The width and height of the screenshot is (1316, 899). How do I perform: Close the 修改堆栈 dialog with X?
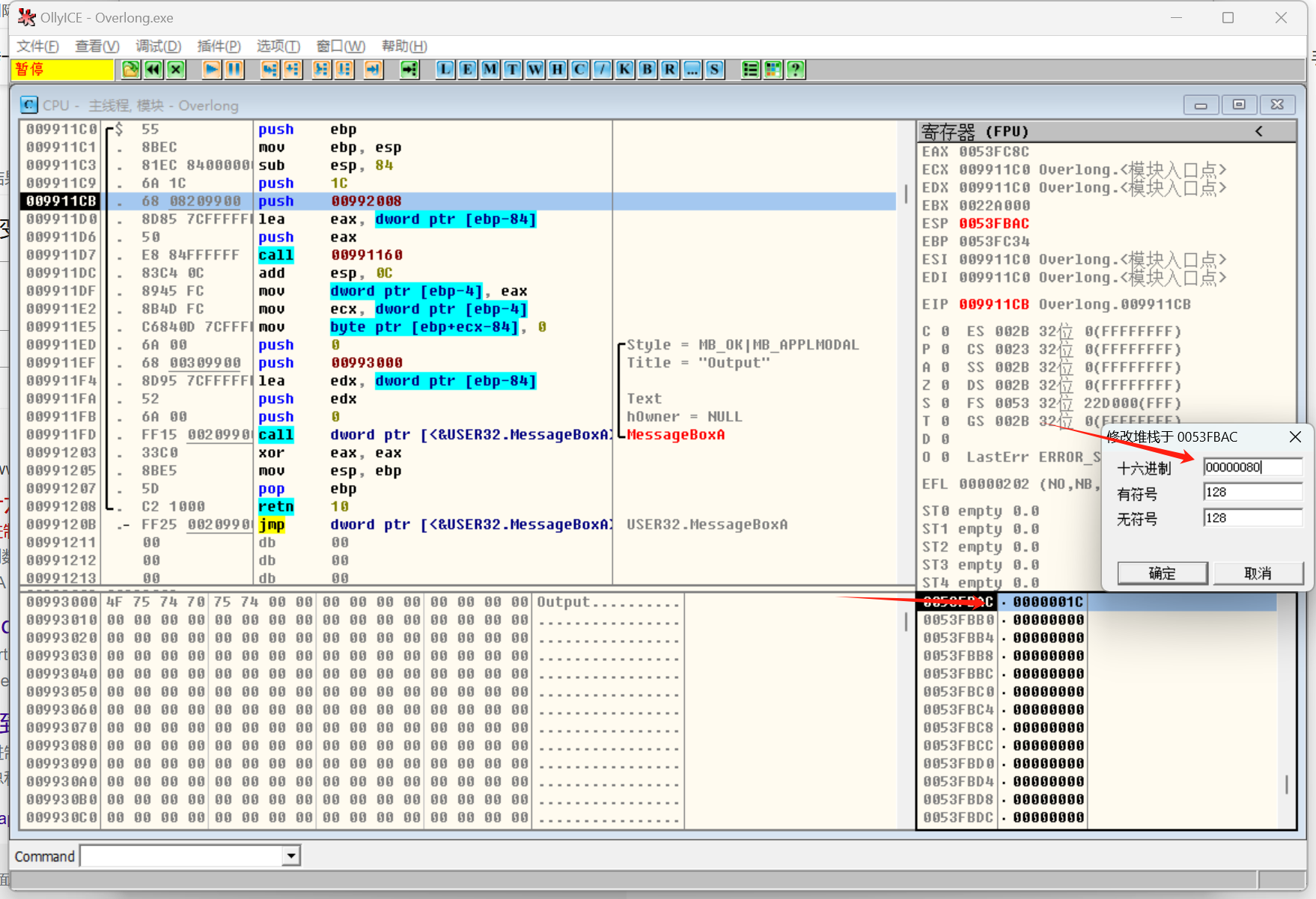click(1295, 437)
